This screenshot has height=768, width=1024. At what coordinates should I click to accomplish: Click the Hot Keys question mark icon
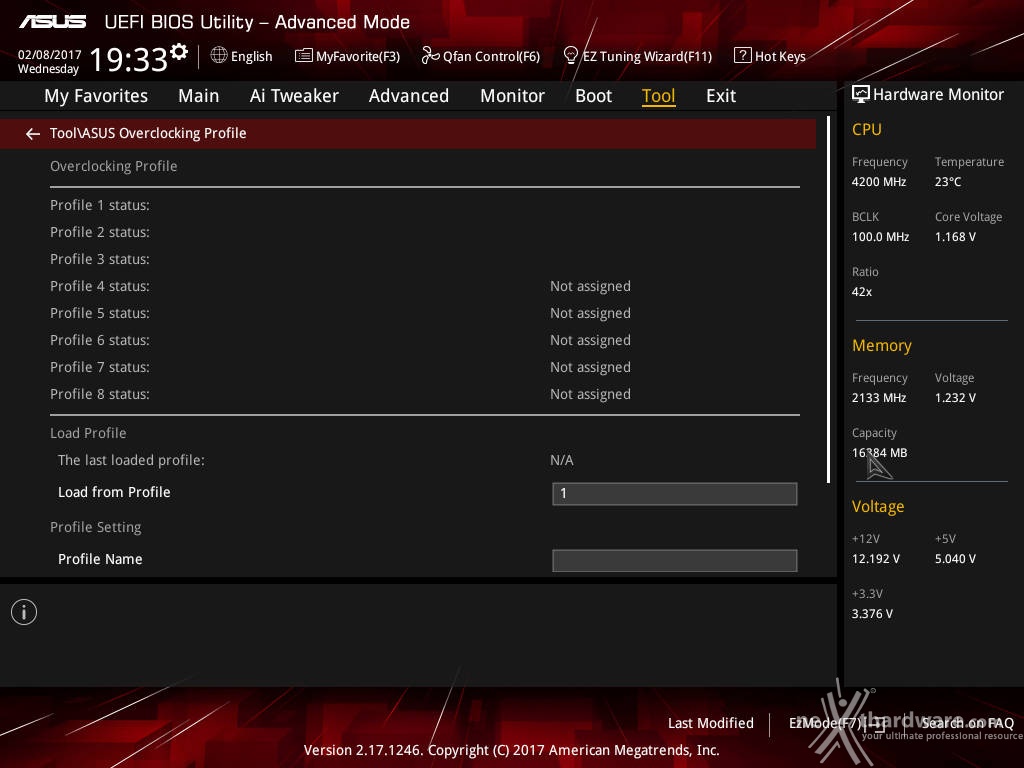(742, 56)
